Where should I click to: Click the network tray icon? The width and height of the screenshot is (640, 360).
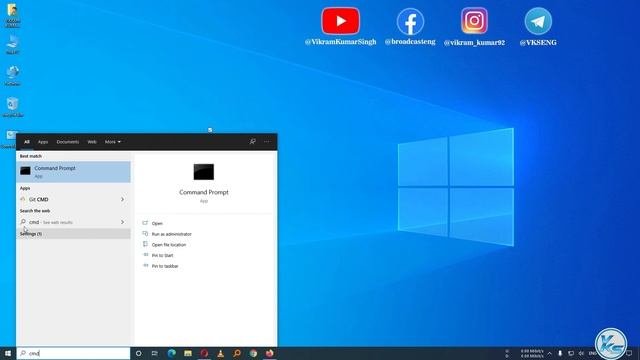pyautogui.click(x=571, y=353)
